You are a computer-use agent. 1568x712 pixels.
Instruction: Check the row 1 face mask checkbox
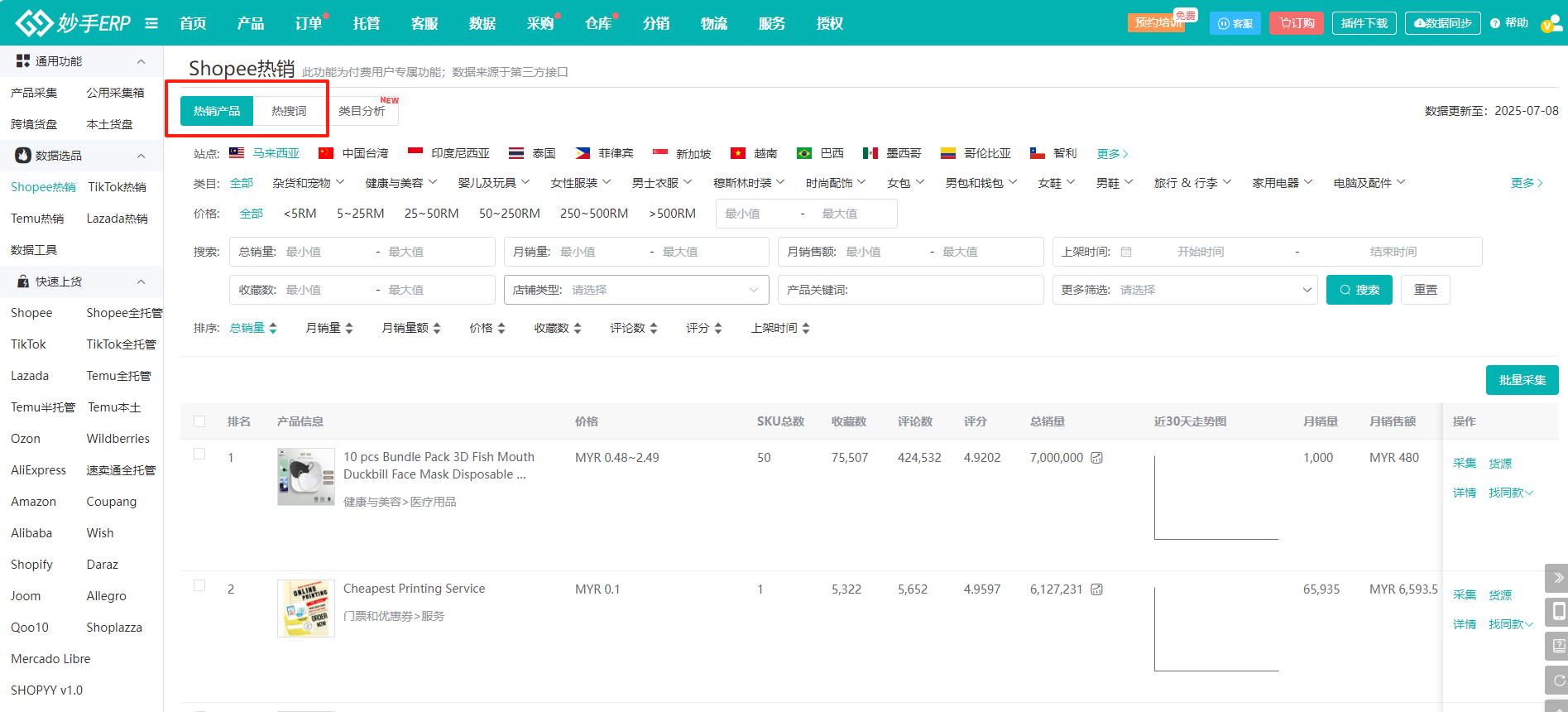(199, 454)
